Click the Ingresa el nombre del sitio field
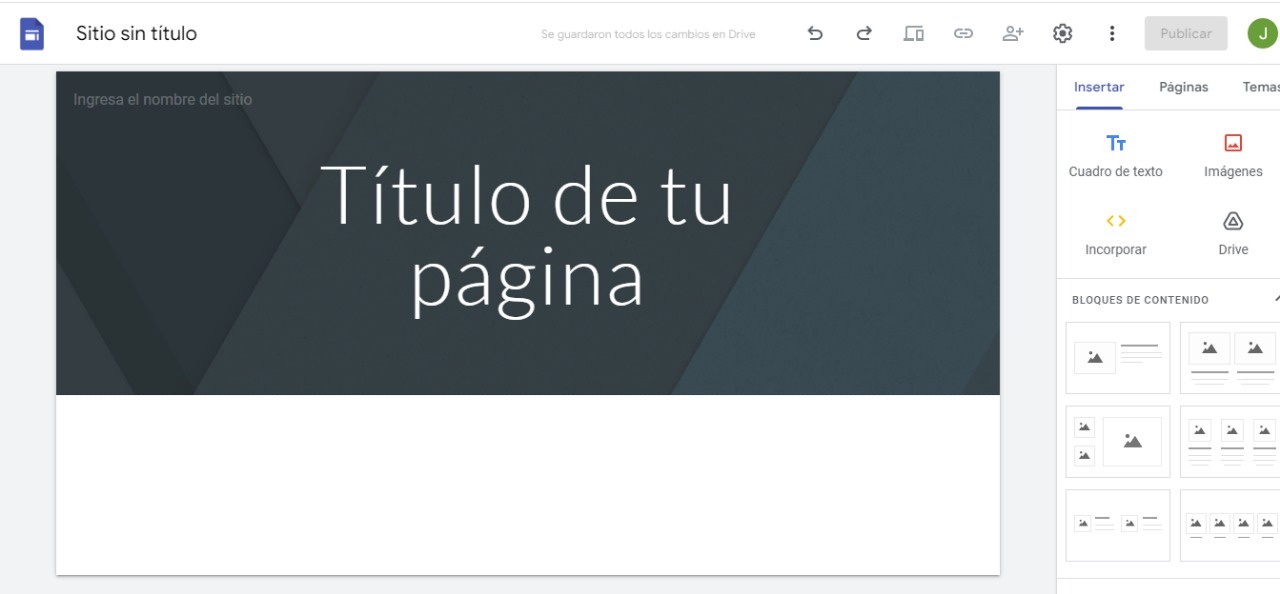This screenshot has height=594, width=1280. [x=162, y=99]
